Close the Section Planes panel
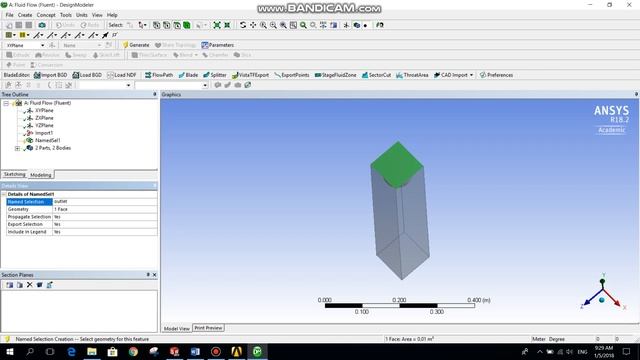 155,275
